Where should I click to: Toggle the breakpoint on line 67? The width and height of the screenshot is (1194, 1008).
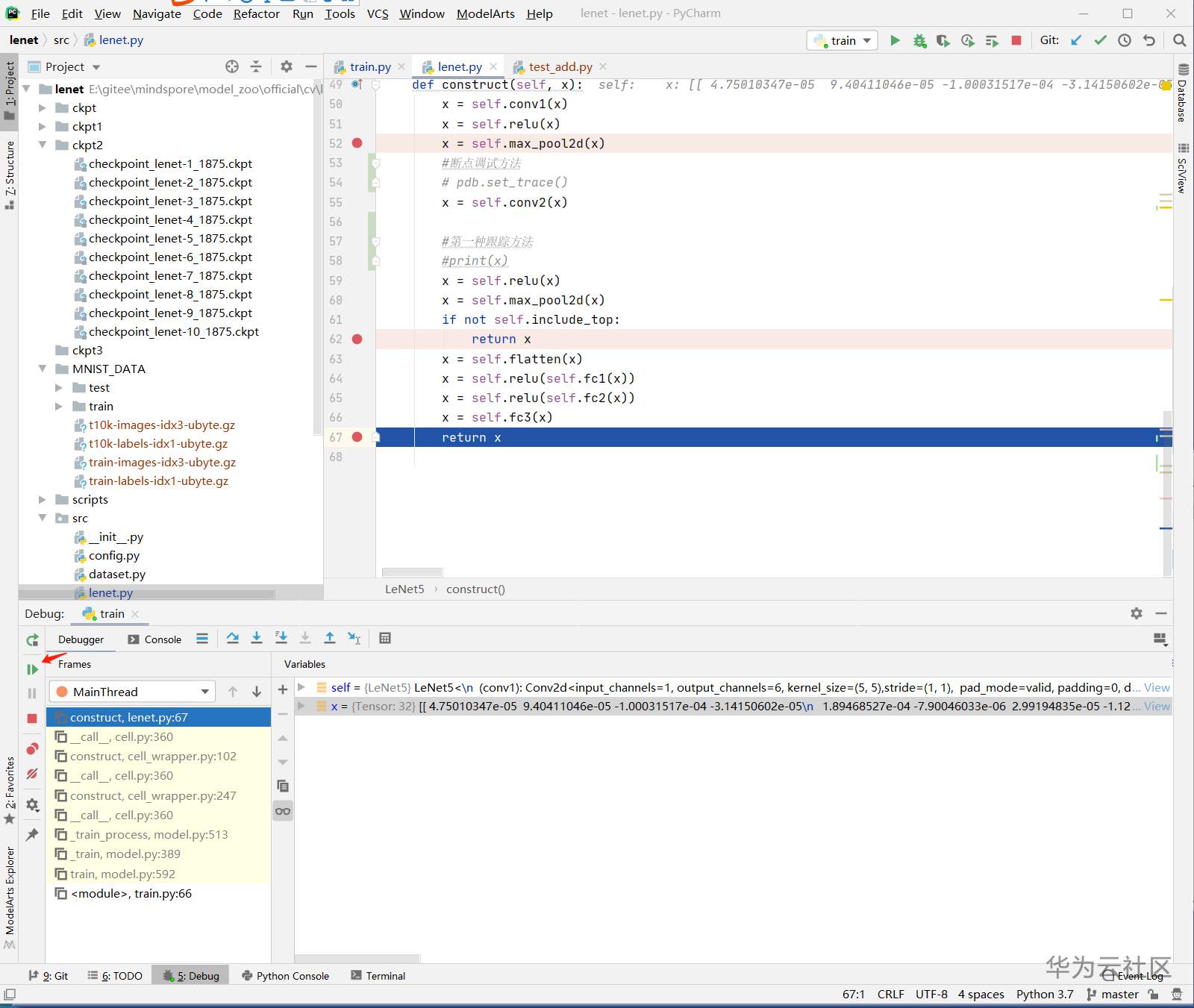(357, 437)
